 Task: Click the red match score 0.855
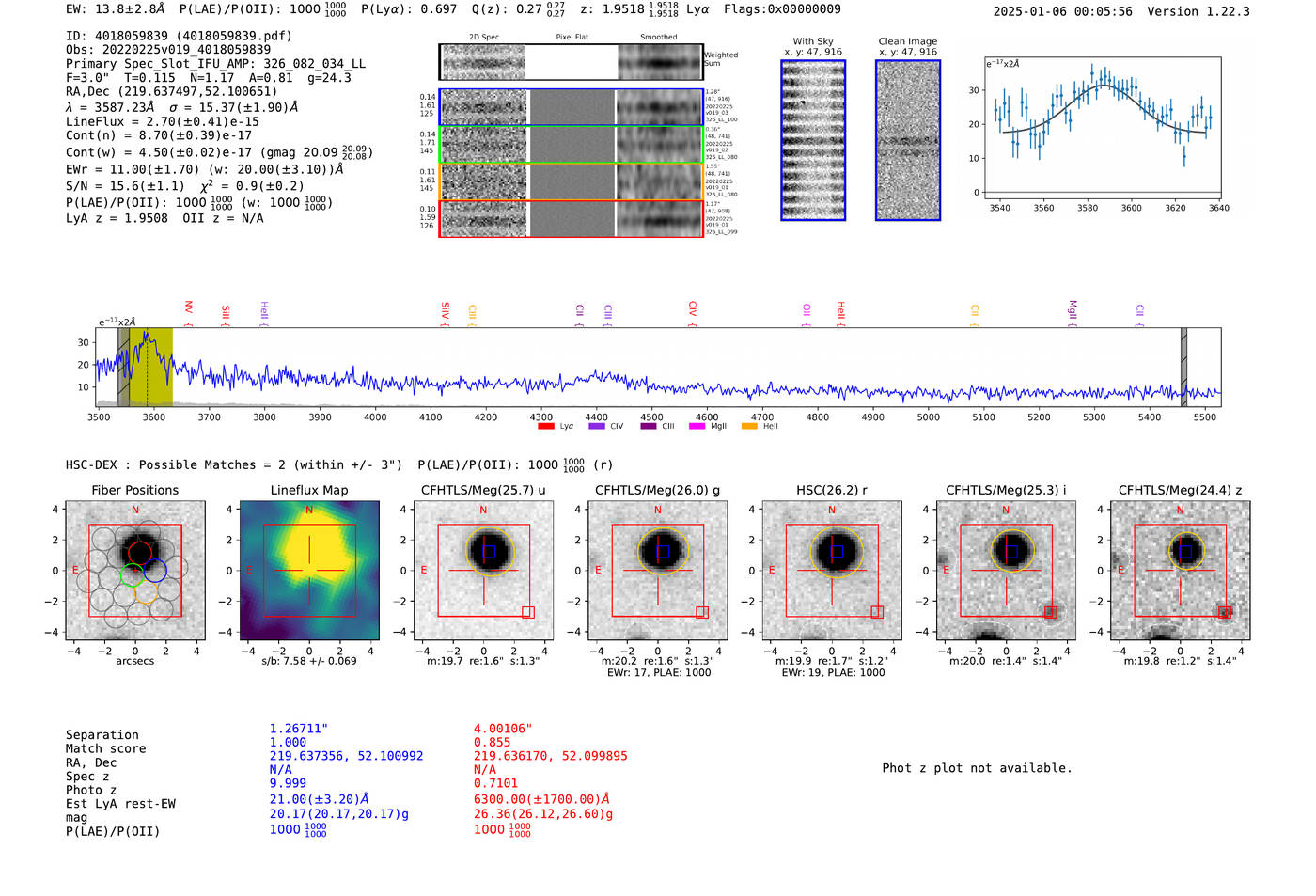[492, 743]
